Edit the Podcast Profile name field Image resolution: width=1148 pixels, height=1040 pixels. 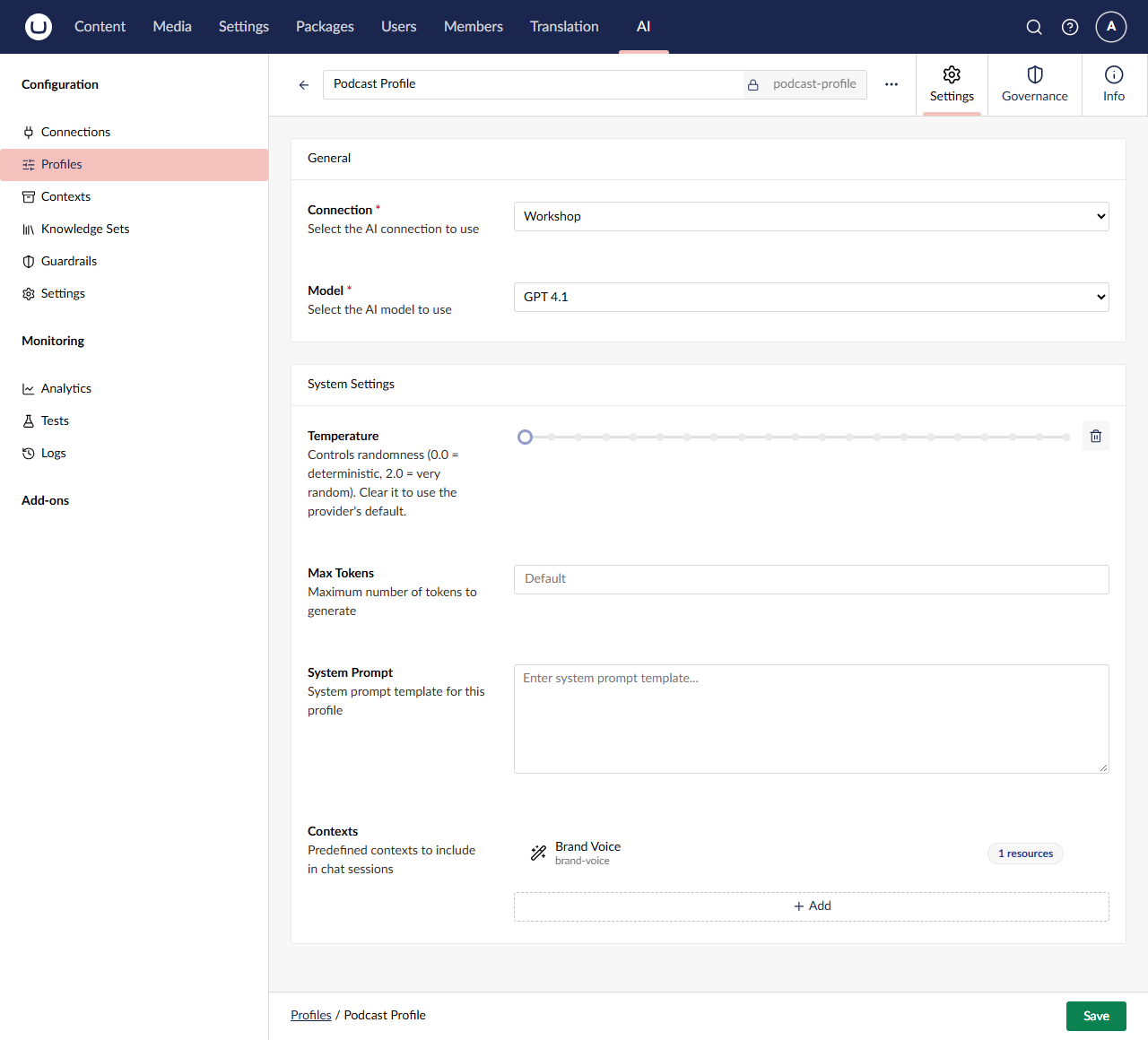tap(534, 84)
